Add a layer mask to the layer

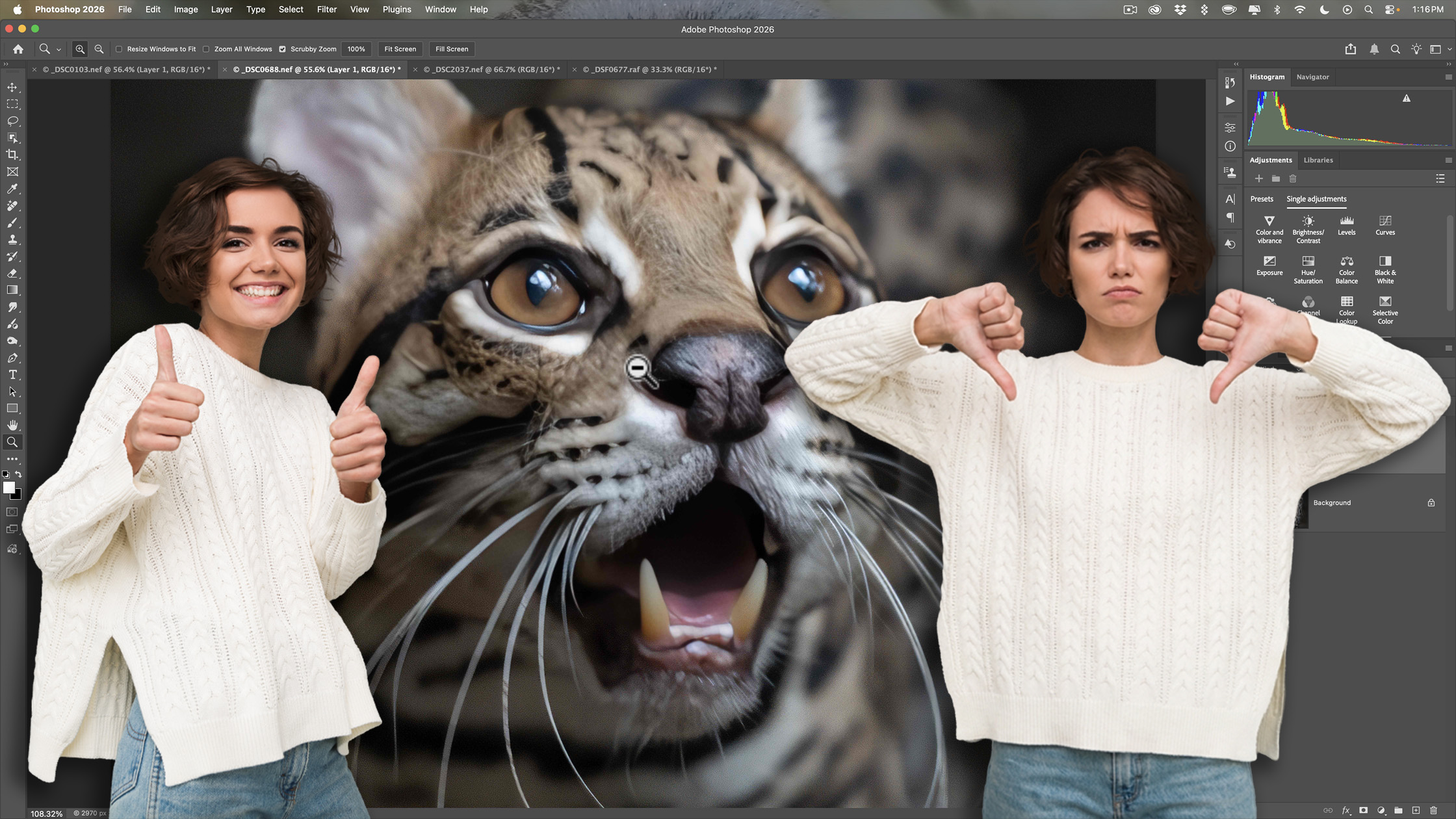pos(1364,811)
